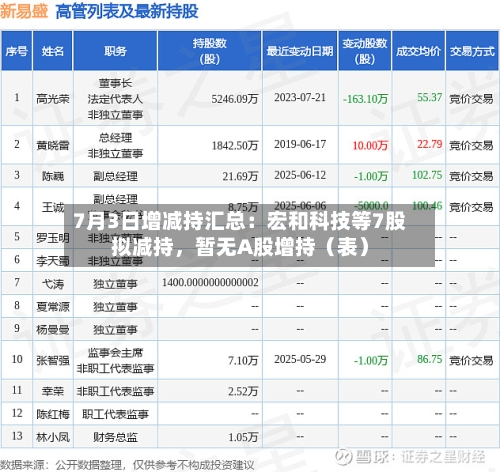Click the holding value 1842.50万

pyautogui.click(x=235, y=145)
